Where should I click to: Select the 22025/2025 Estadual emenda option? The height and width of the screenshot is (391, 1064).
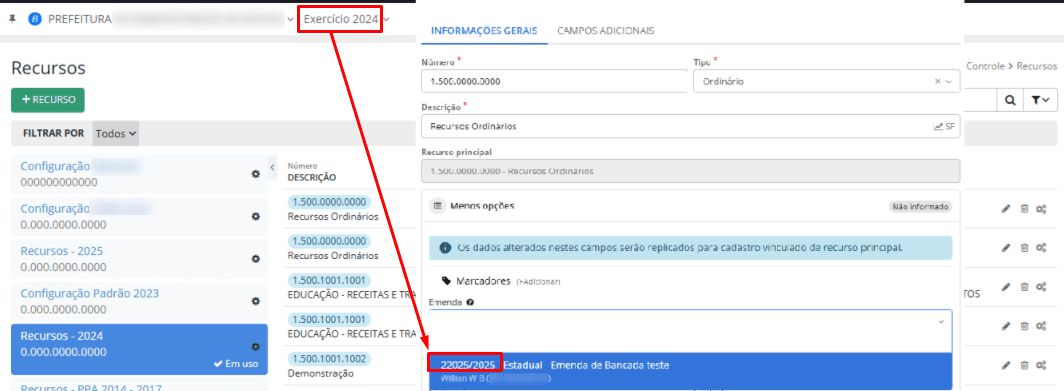(x=690, y=371)
